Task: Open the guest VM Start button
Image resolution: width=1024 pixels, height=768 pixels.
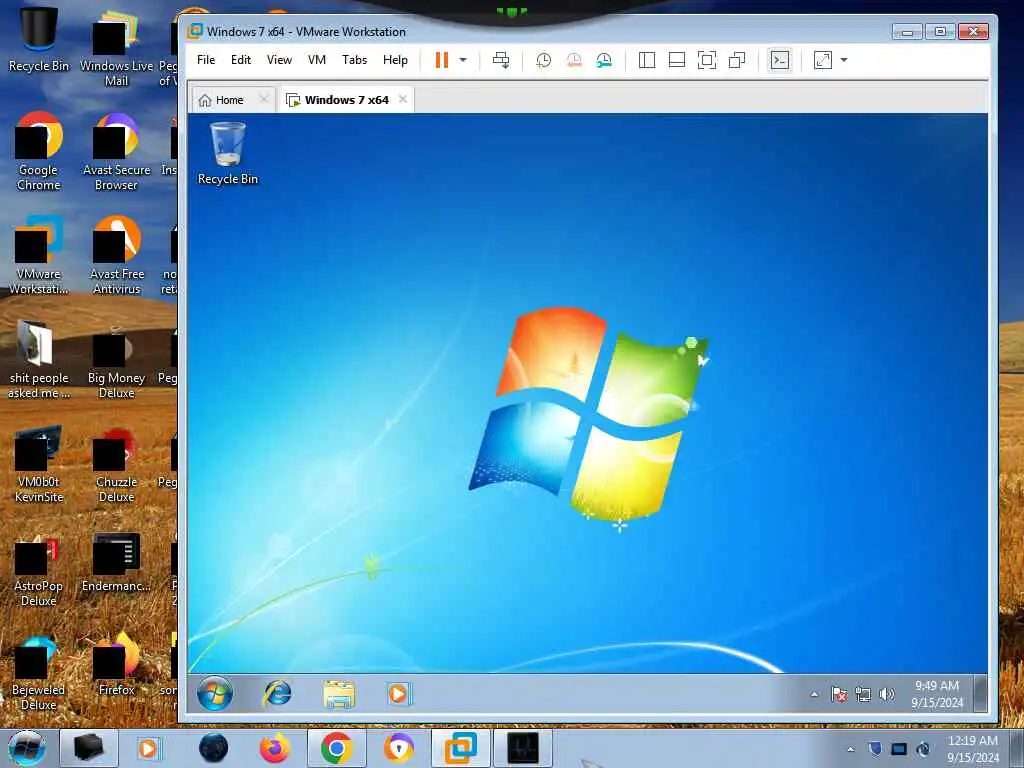Action: pyautogui.click(x=215, y=694)
